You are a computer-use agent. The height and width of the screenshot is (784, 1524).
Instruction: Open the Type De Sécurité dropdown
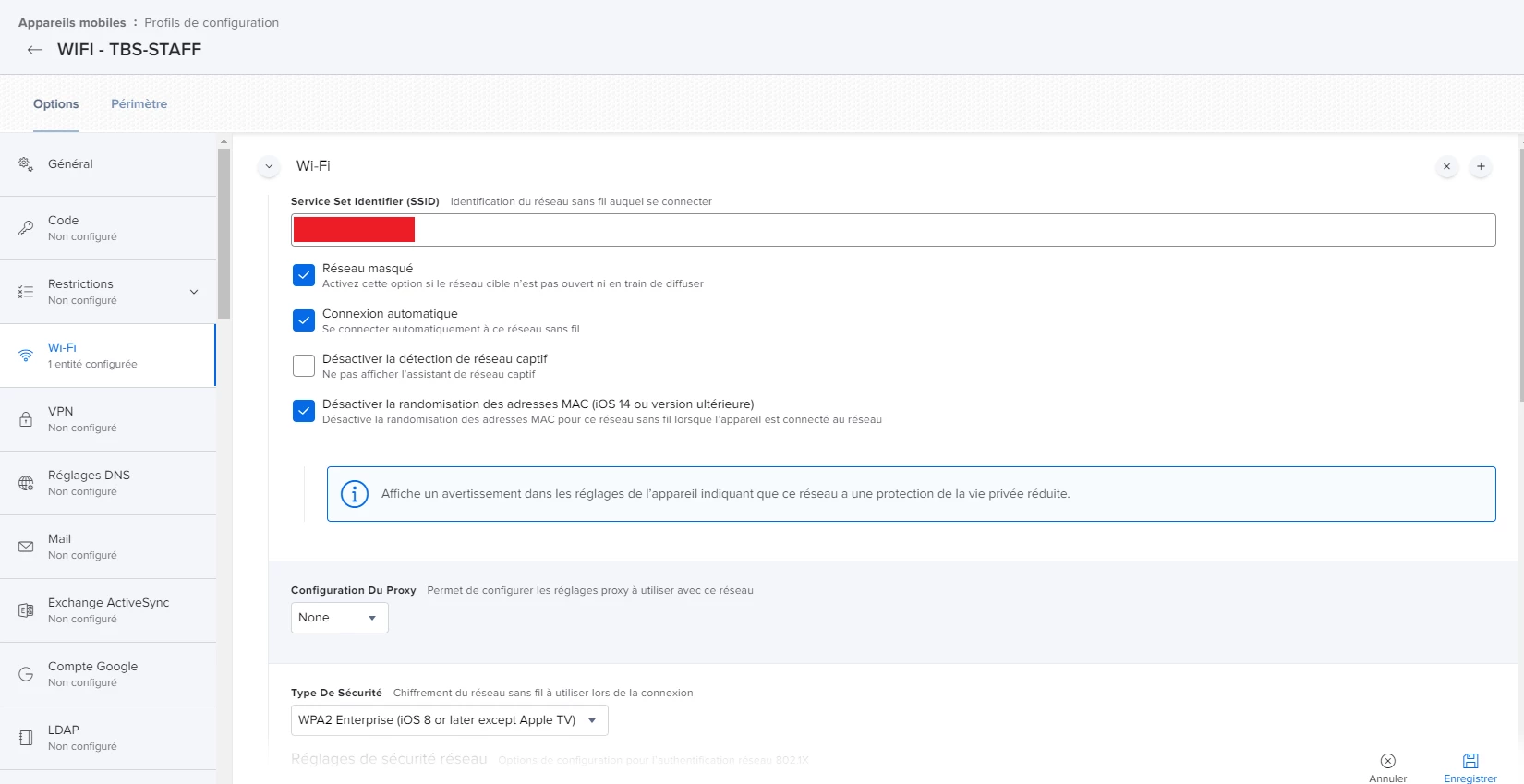click(x=450, y=720)
